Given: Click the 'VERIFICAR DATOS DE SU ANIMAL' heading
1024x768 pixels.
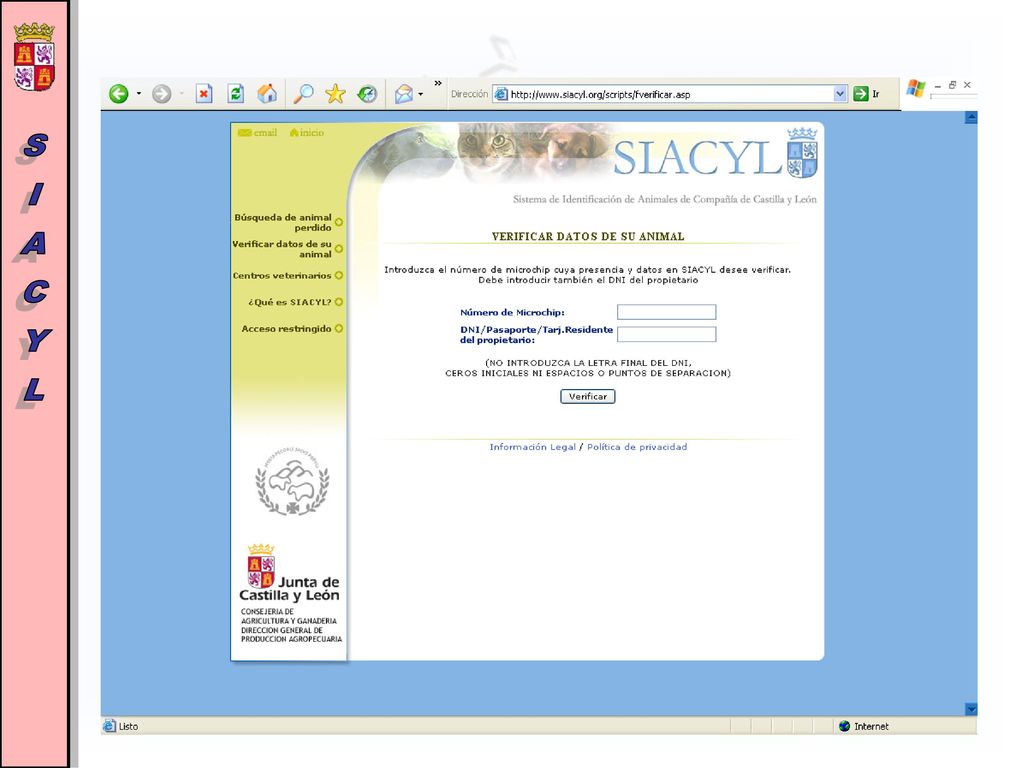Looking at the screenshot, I should tap(588, 236).
